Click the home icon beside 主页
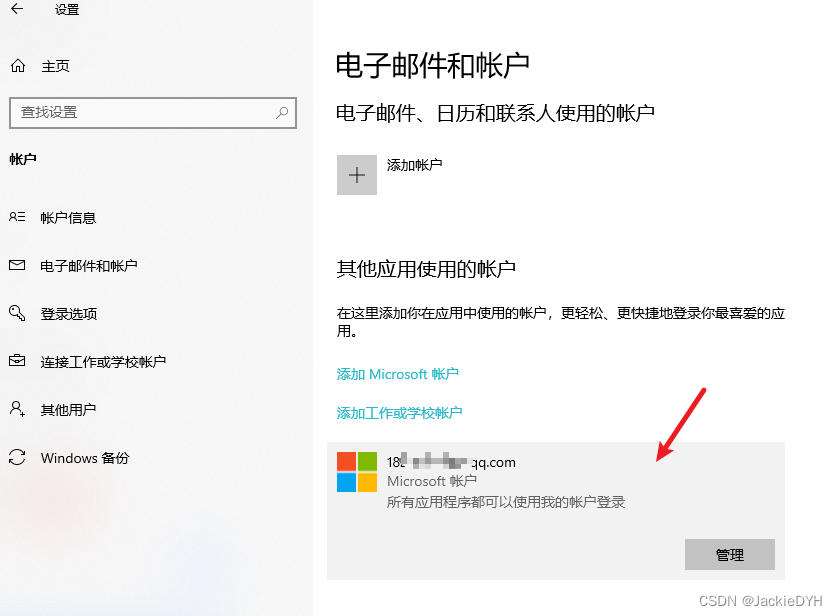837x616 pixels. [18, 66]
